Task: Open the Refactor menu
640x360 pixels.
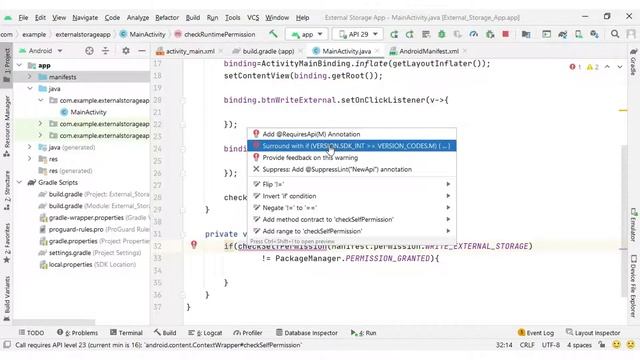Action: point(167,18)
